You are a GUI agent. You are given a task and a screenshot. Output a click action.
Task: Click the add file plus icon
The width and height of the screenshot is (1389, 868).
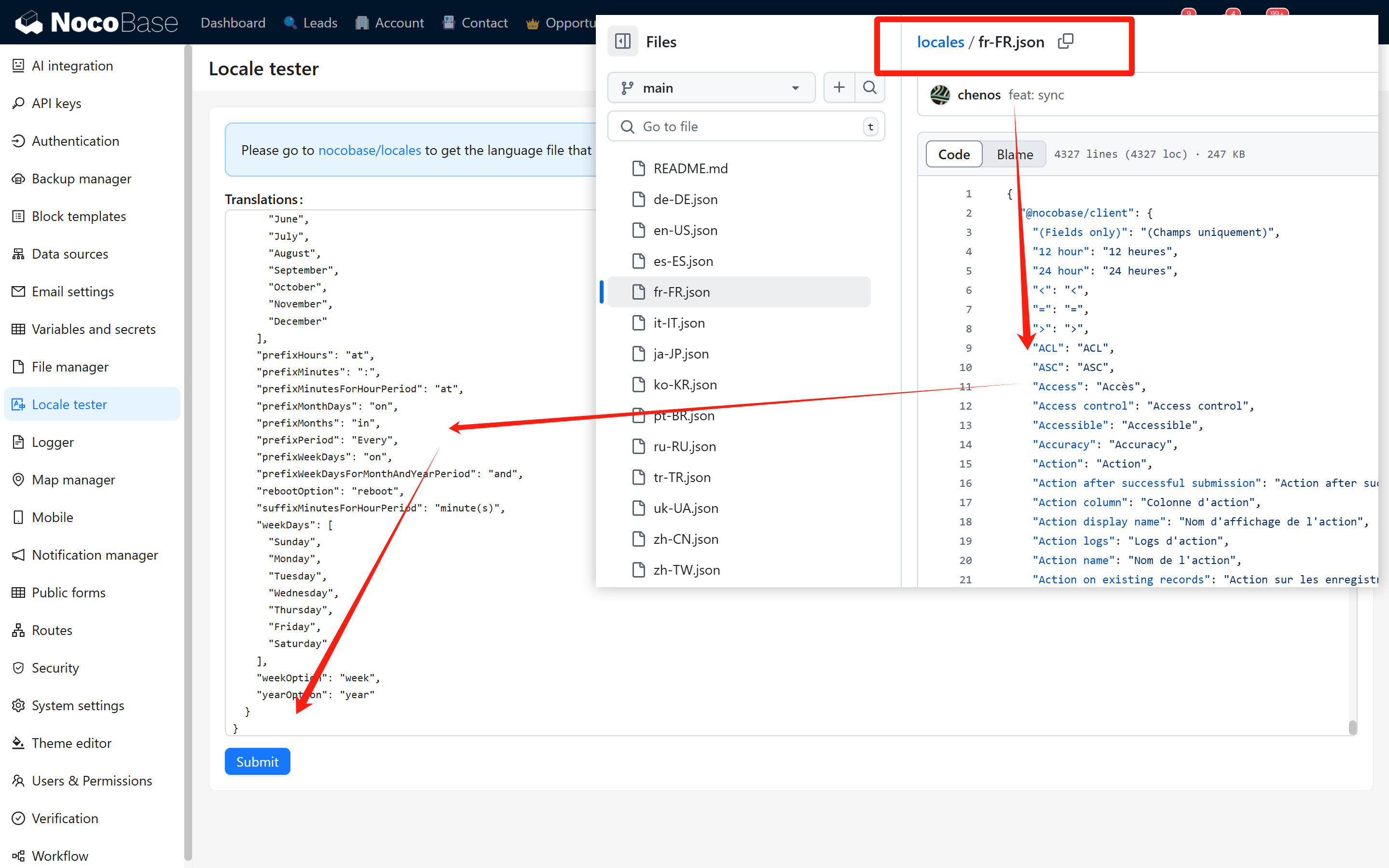pos(839,87)
